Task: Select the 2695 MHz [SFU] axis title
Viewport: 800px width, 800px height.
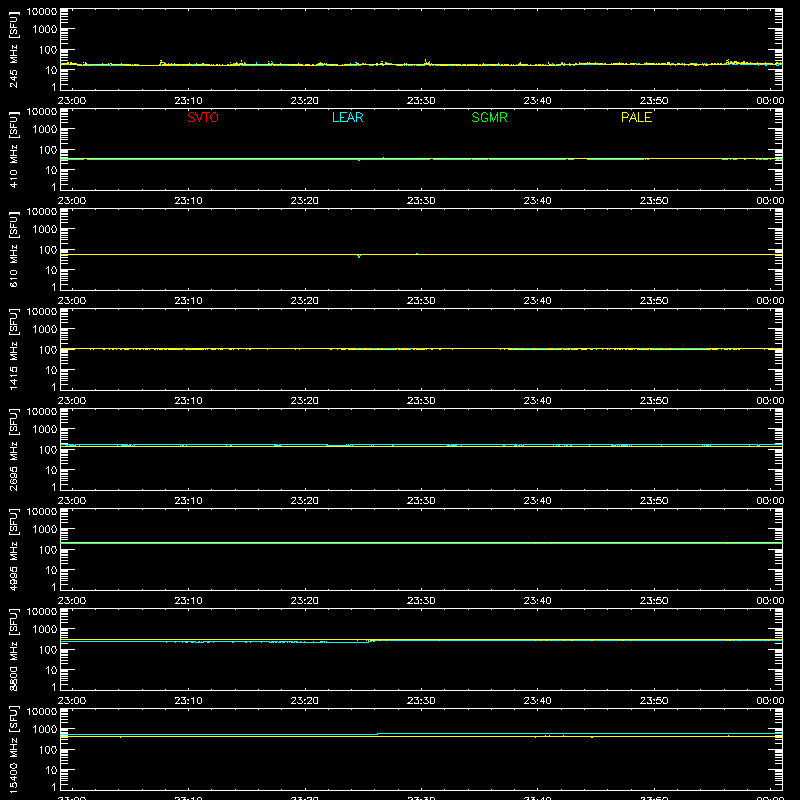Action: 13,449
